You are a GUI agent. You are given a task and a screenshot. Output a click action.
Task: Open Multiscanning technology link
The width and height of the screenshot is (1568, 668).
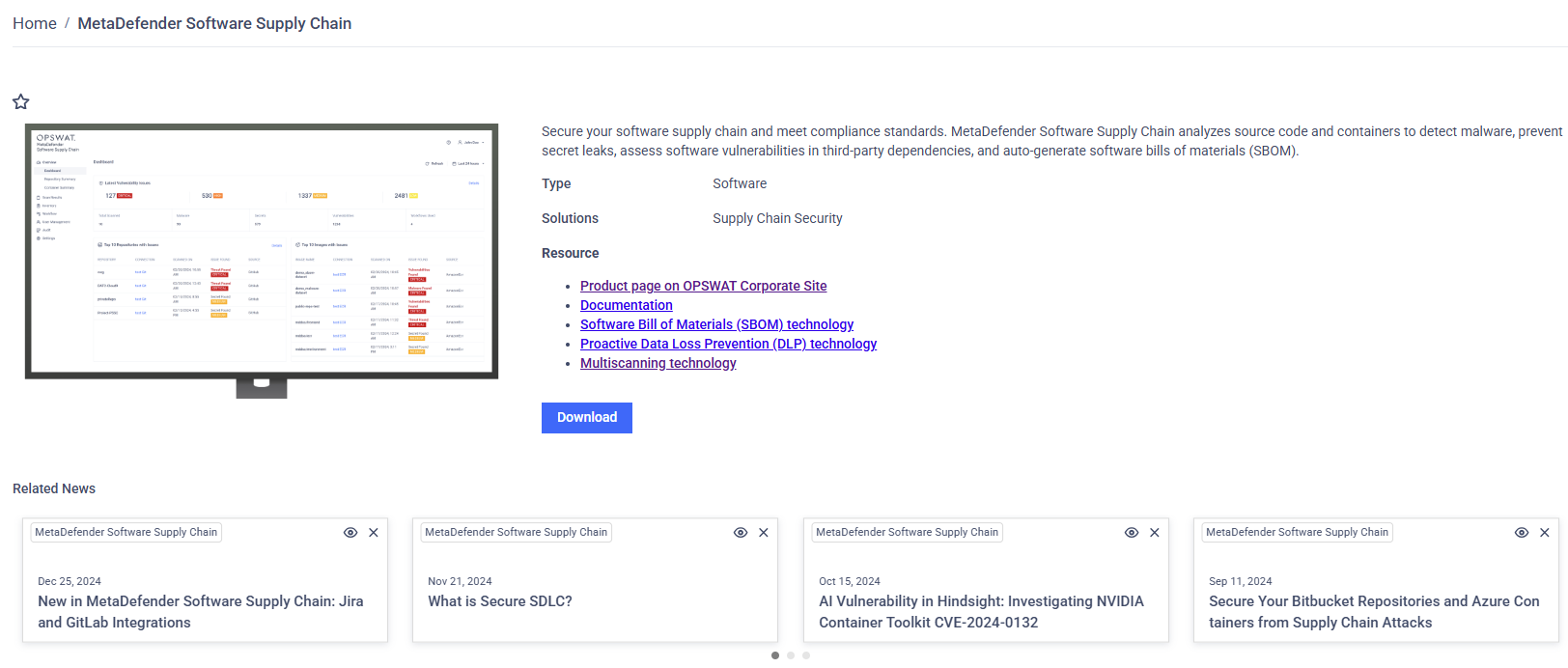point(658,363)
